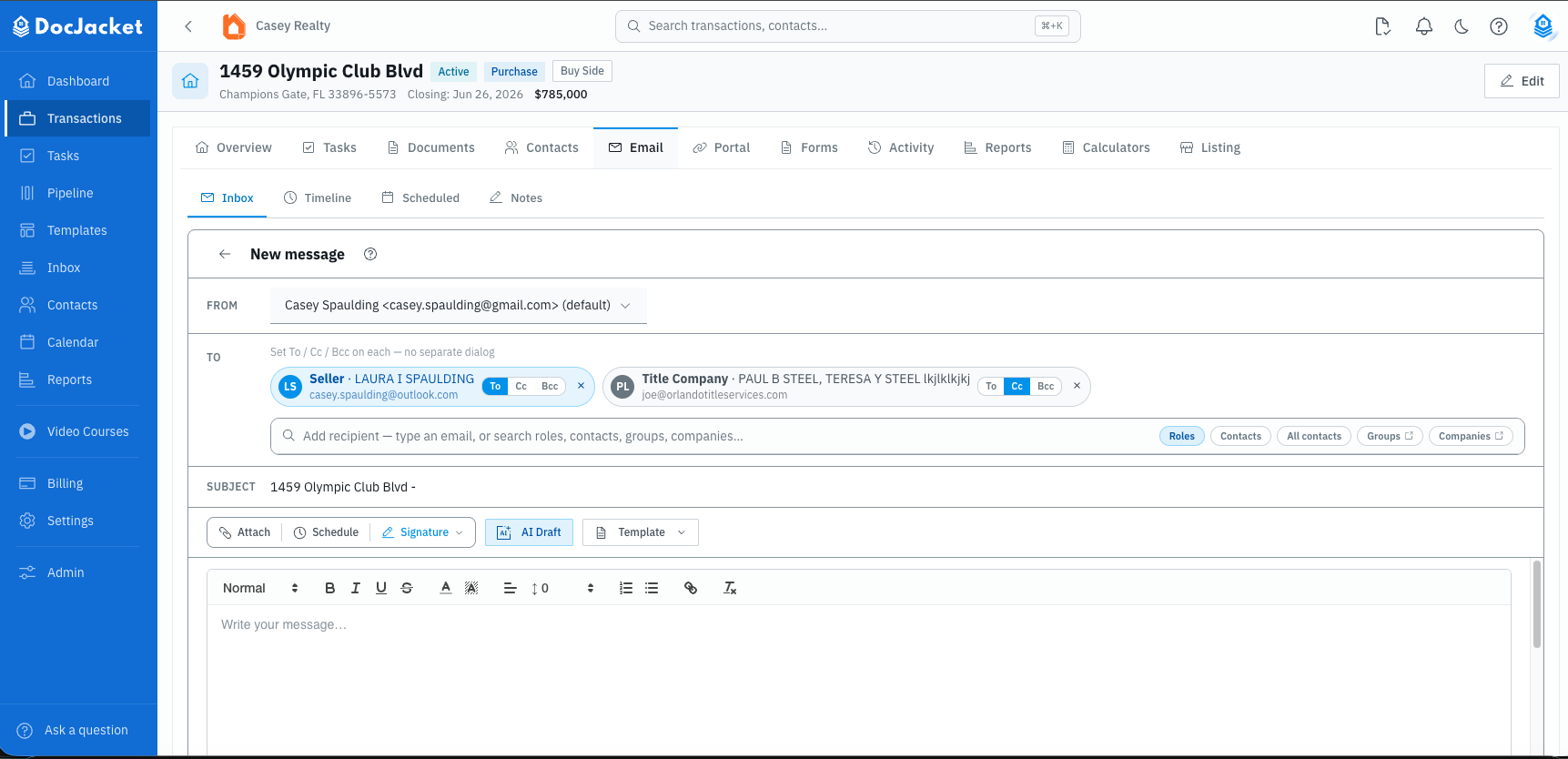Open text color picker
Screen dimensions: 1568x759
[446, 588]
